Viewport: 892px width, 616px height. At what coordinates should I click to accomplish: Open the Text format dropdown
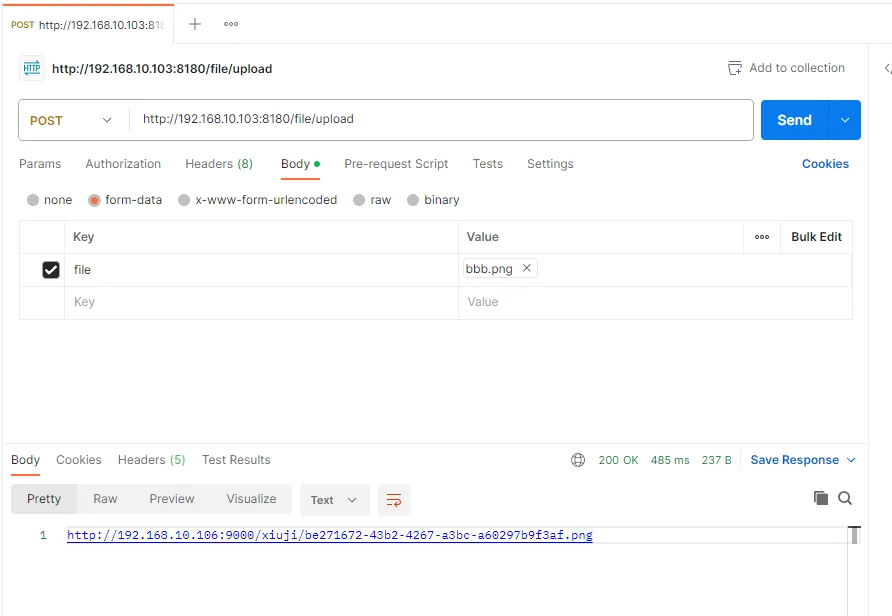(x=334, y=500)
